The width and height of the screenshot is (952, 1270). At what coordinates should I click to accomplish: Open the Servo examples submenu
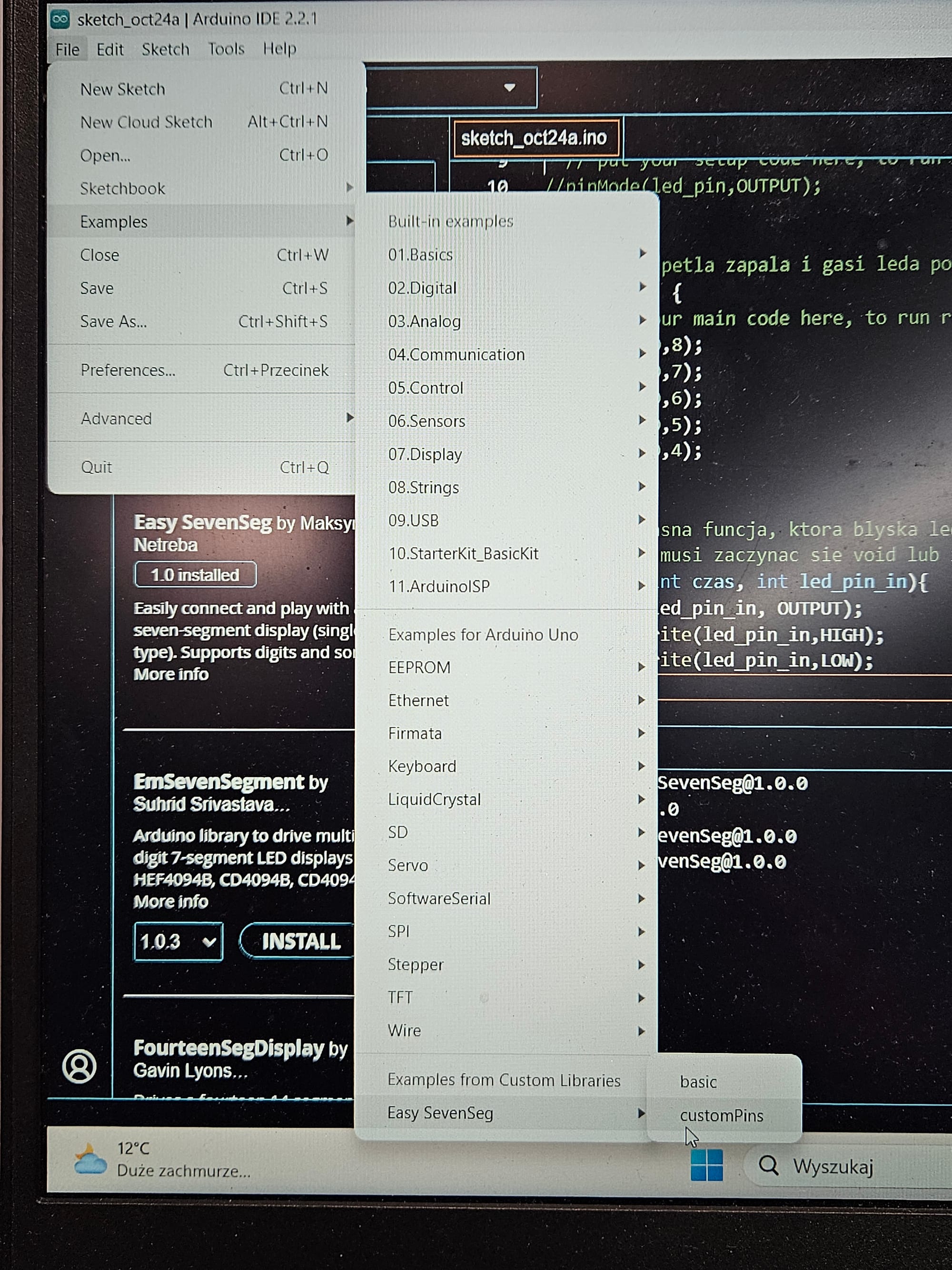(x=506, y=865)
